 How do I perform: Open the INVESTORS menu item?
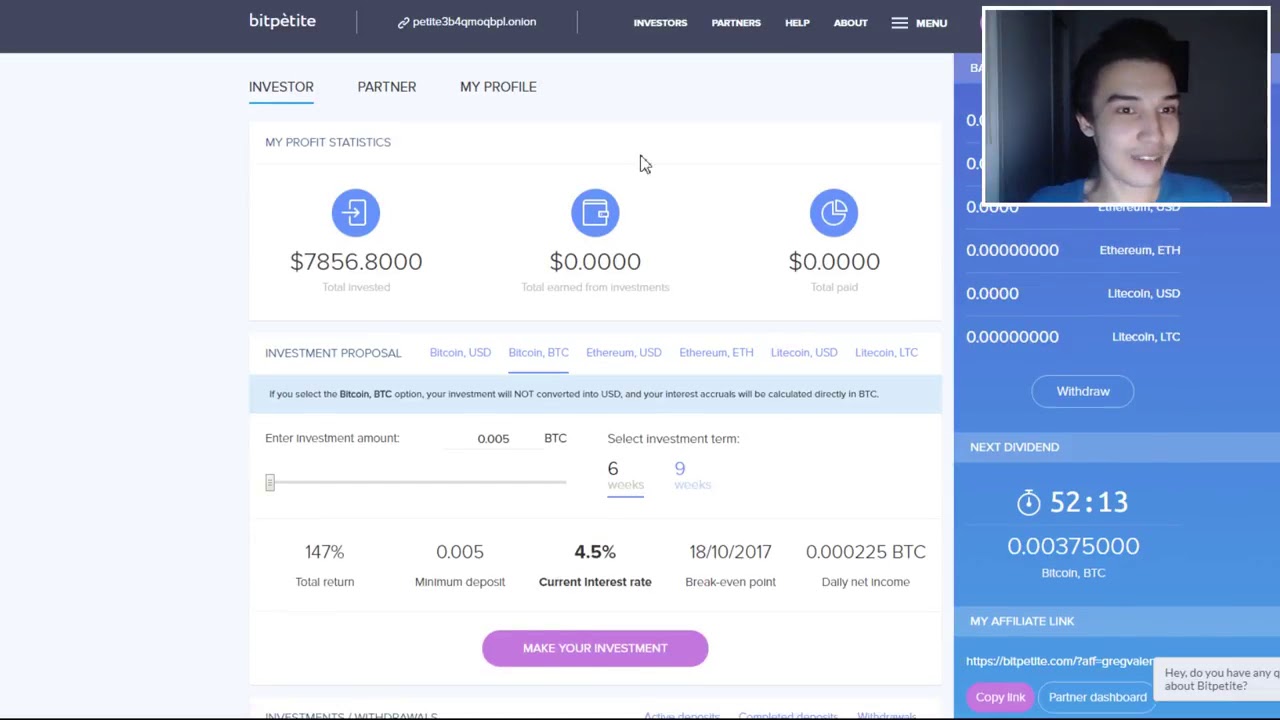coord(660,23)
